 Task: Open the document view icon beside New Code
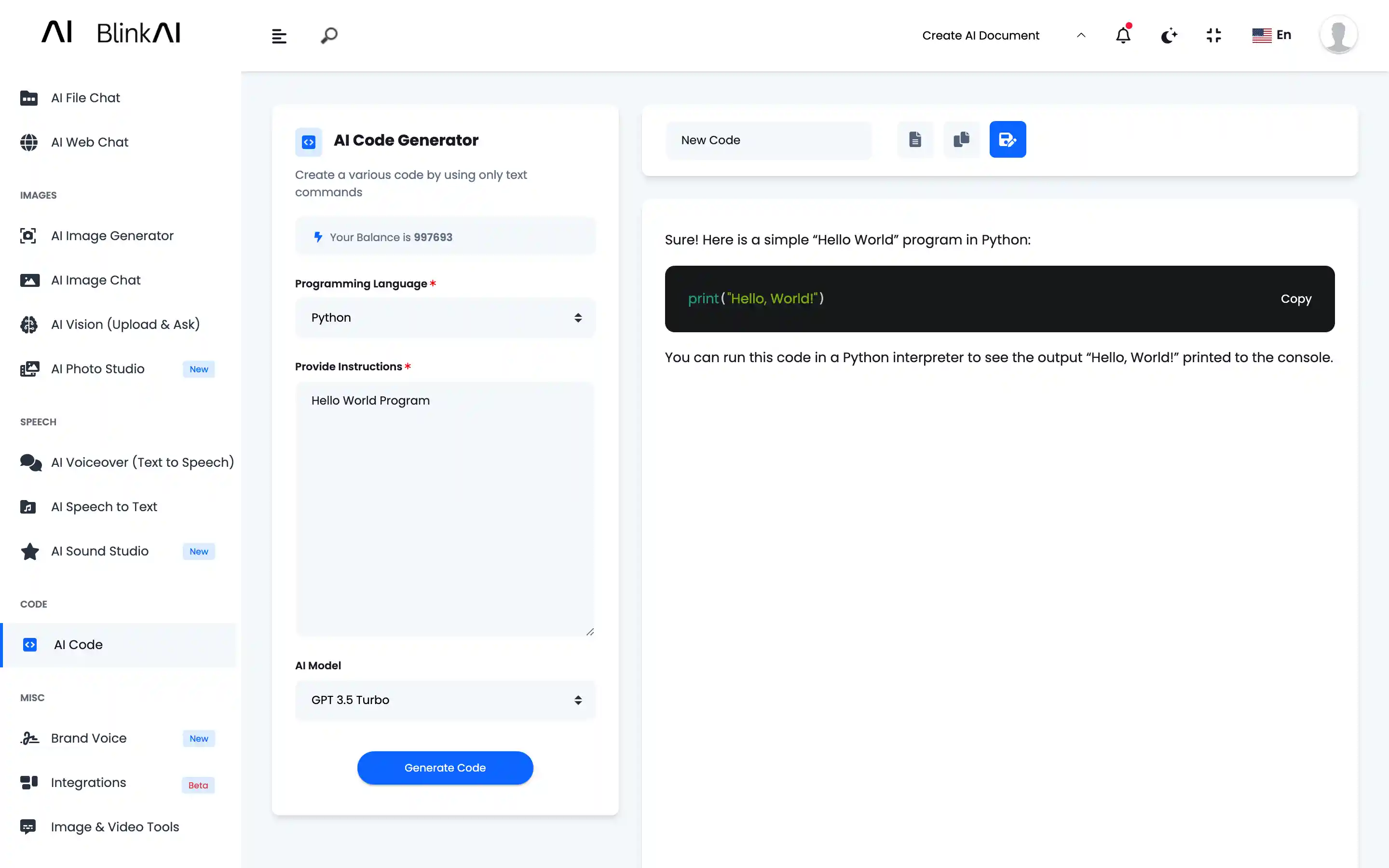(x=915, y=139)
